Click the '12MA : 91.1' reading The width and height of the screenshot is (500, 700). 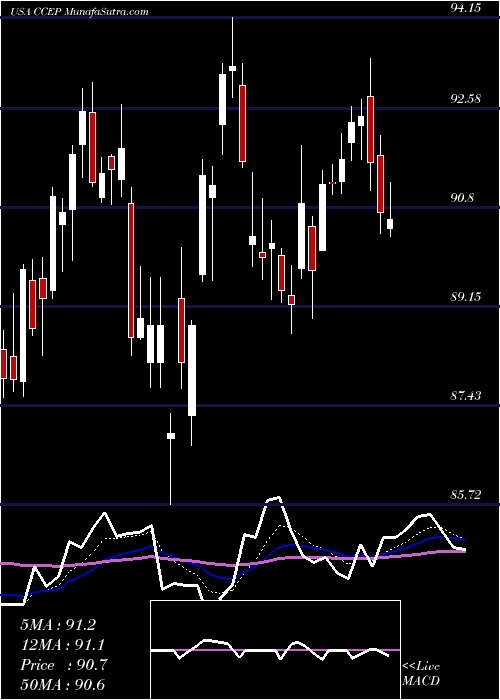coord(63,645)
